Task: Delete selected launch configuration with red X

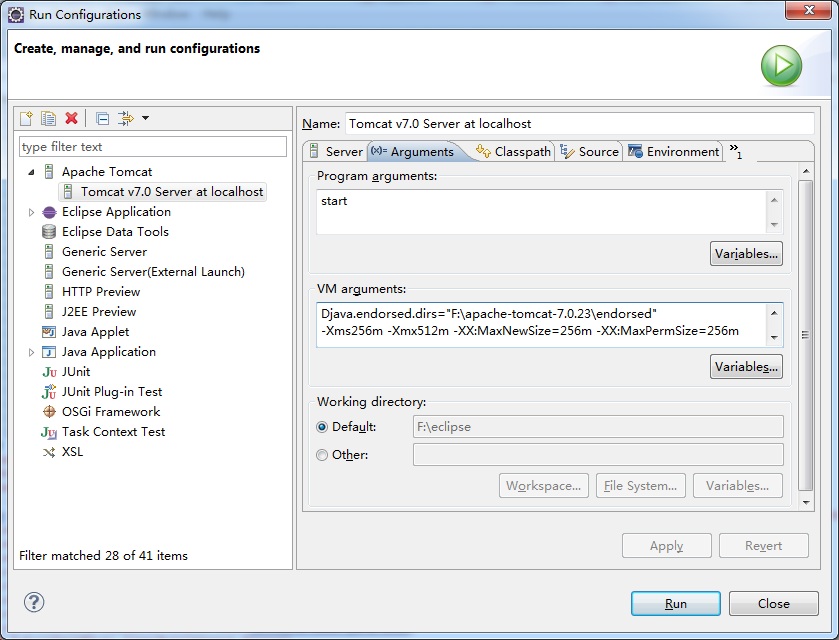Action: tap(71, 118)
